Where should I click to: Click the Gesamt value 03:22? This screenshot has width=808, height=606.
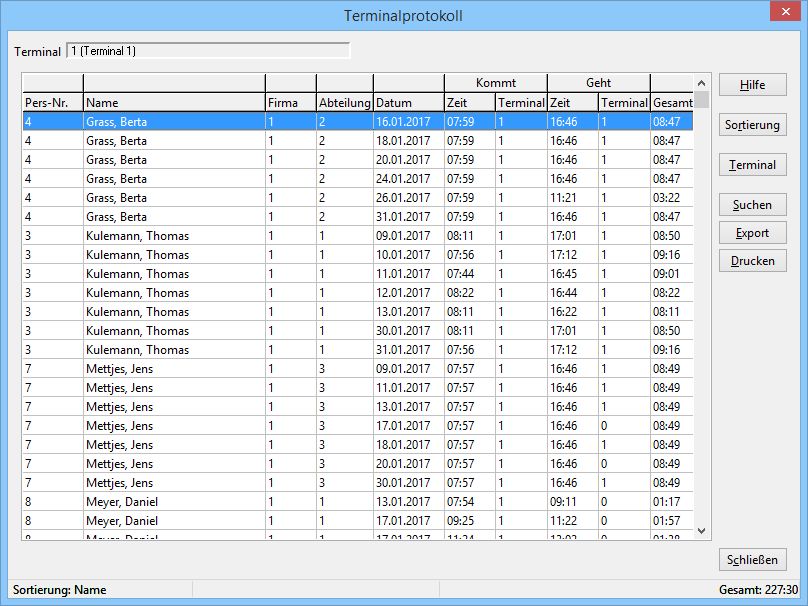(x=672, y=198)
